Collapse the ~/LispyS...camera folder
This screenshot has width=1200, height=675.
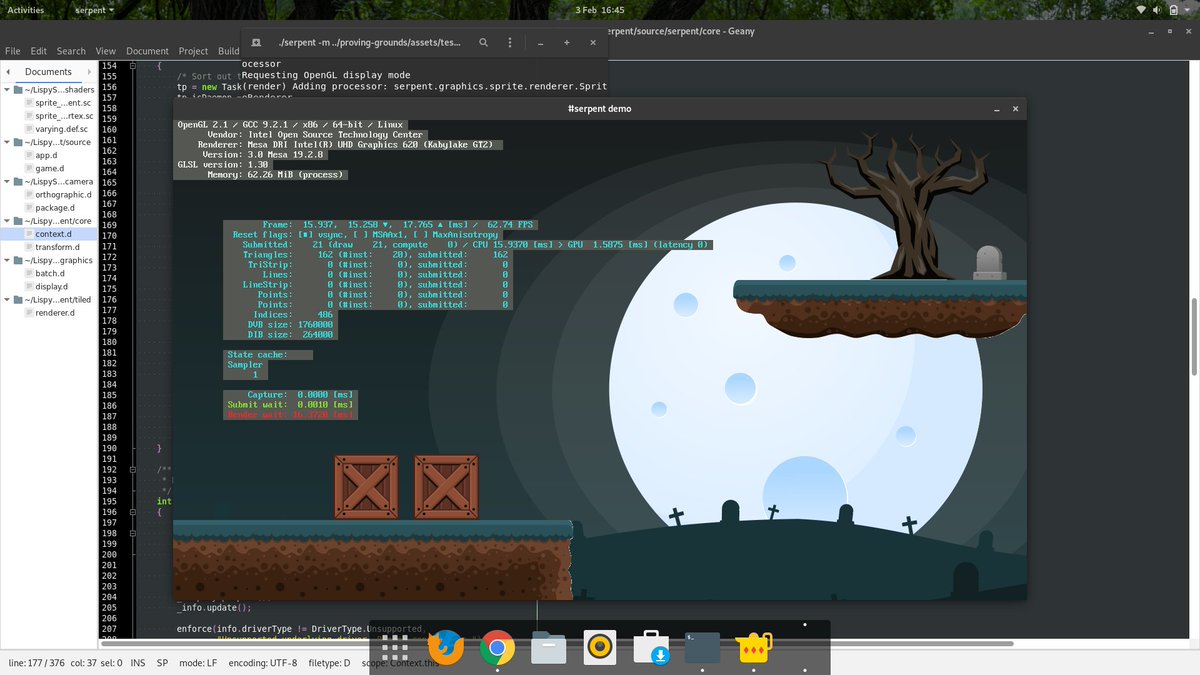pos(7,182)
